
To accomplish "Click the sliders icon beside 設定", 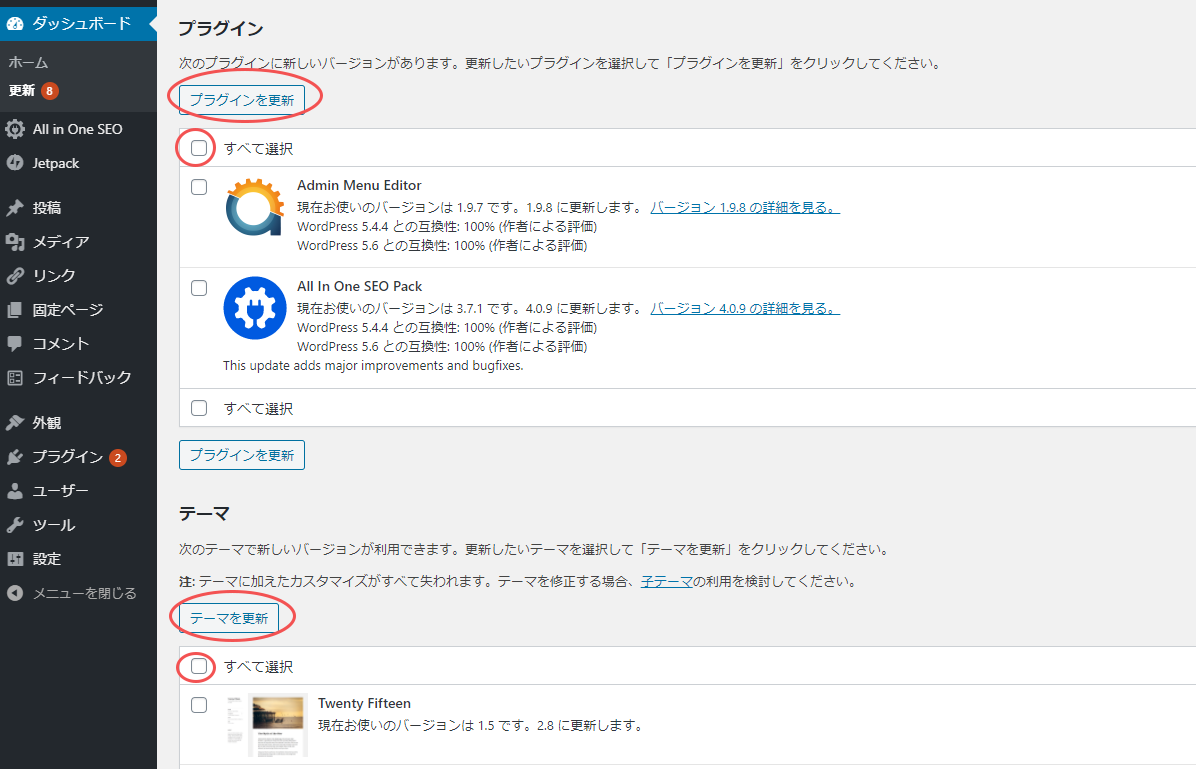I will click(15, 558).
